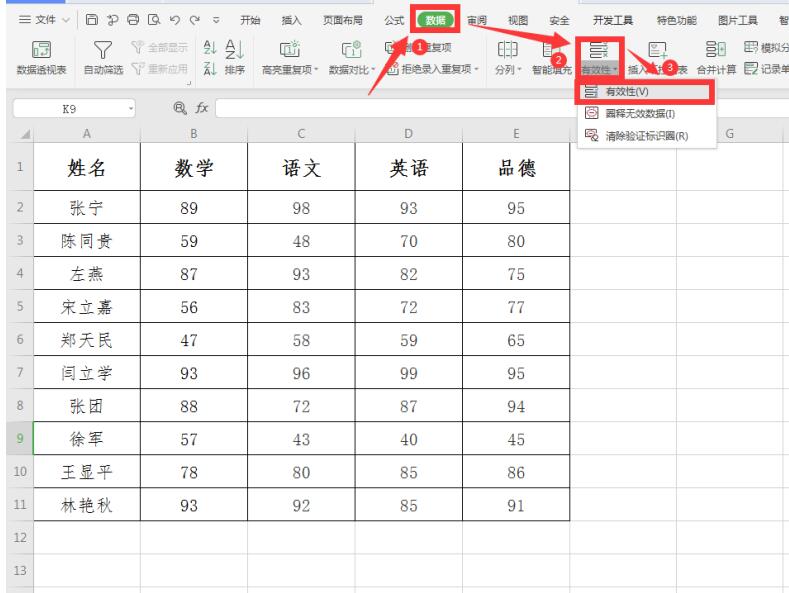
Task: Open the 排序 custom sort dialog
Action: coord(234,57)
